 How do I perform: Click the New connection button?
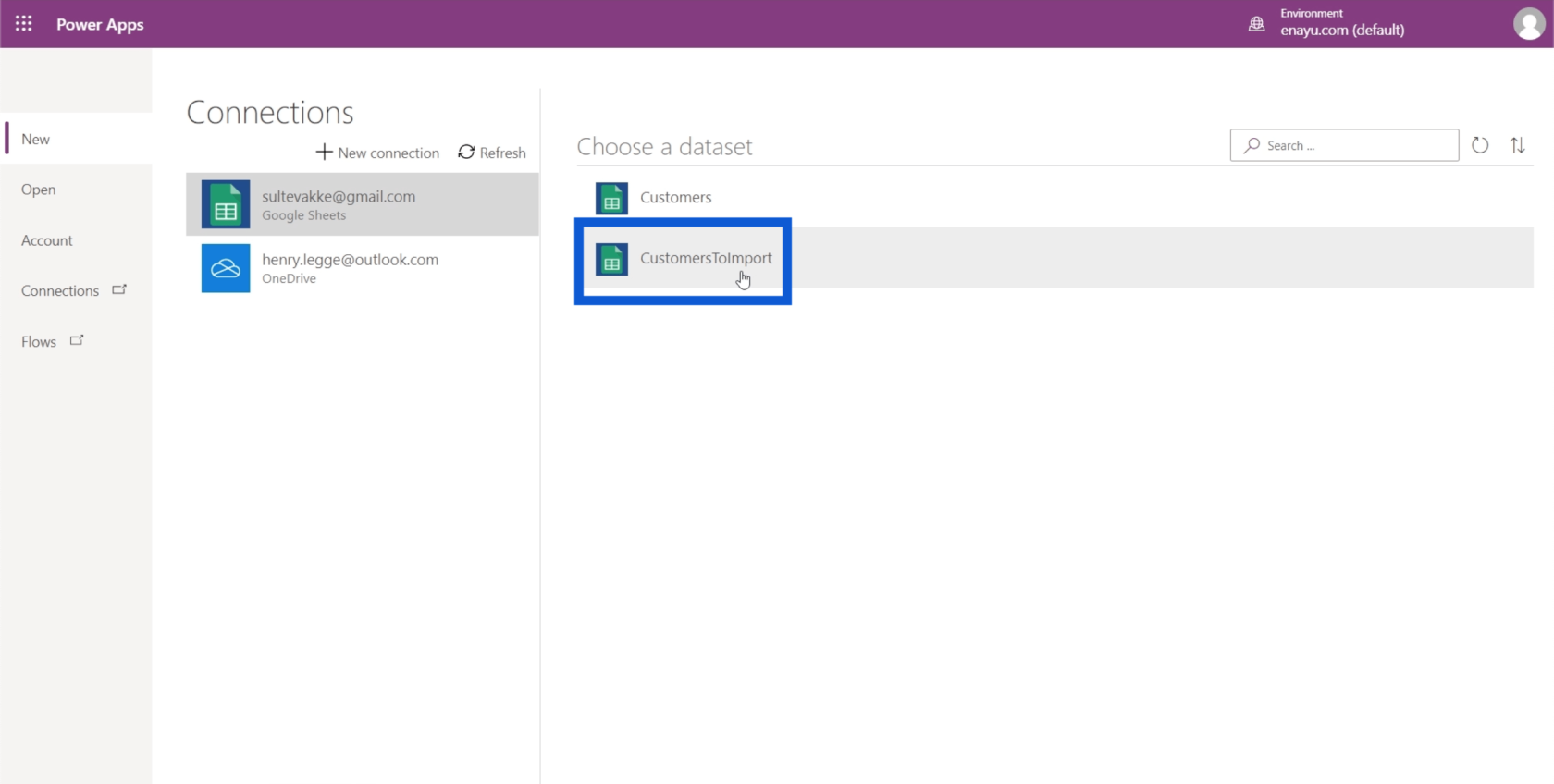(377, 153)
